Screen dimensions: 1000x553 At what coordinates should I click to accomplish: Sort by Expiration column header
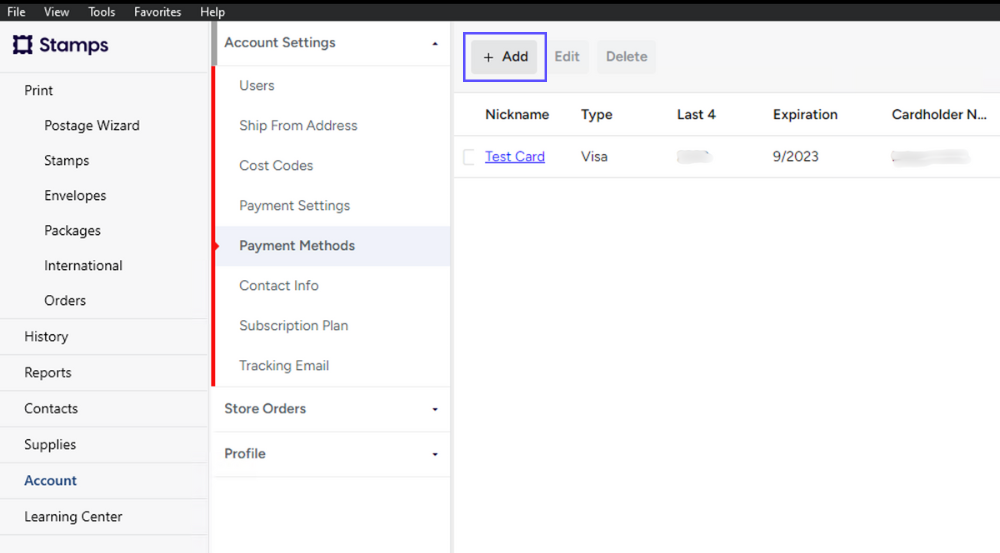coord(805,115)
